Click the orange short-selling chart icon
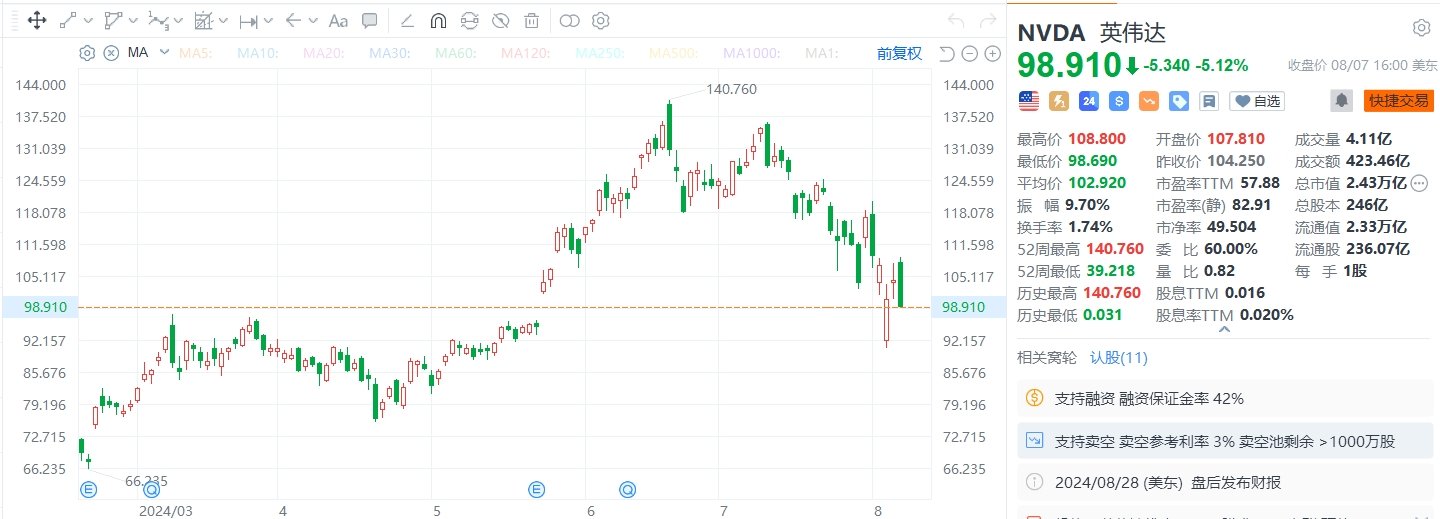The image size is (1440, 519). 1149,100
